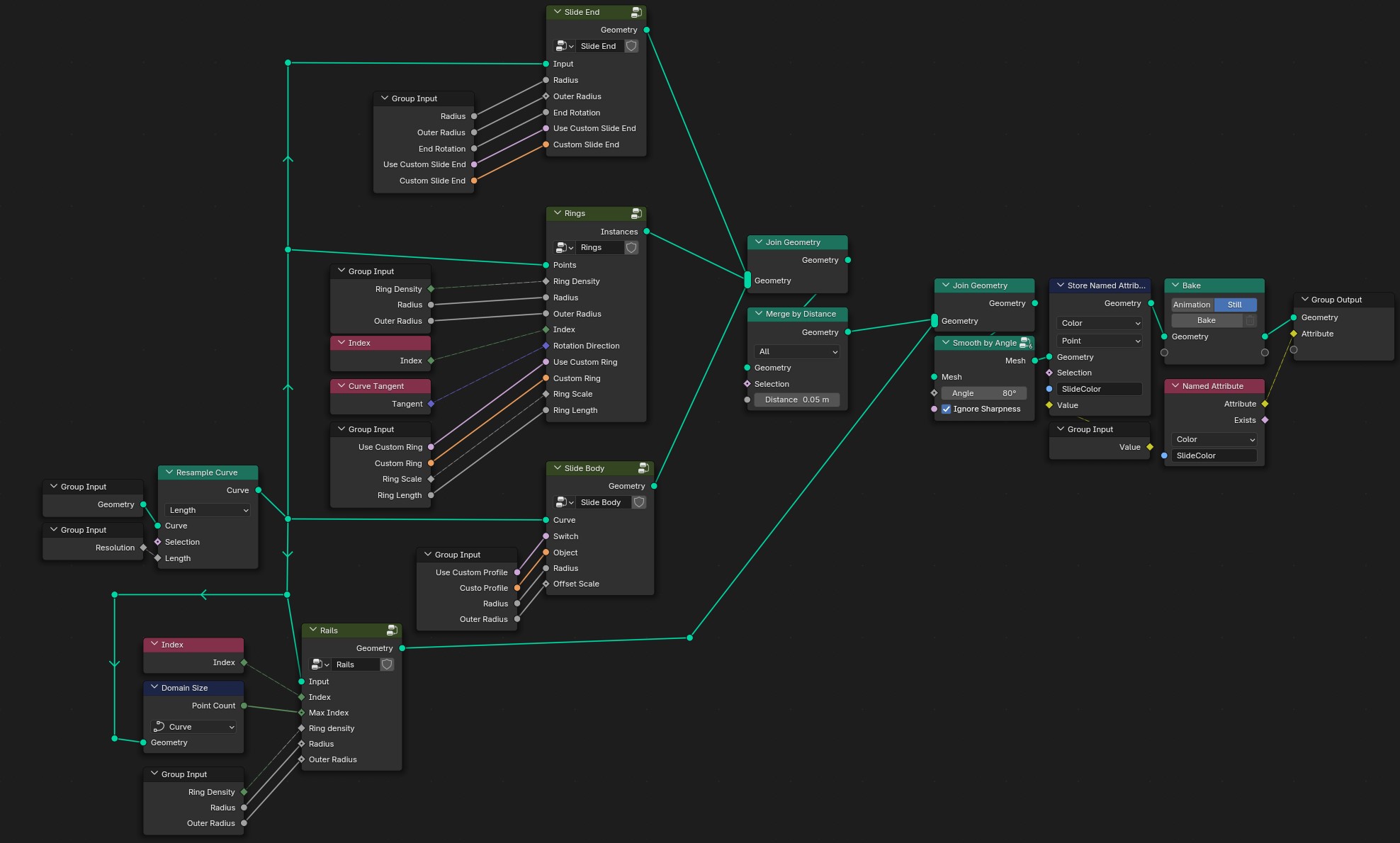Click the Value output socket of Group Input
Image resolution: width=1400 pixels, height=843 pixels.
click(x=1150, y=447)
